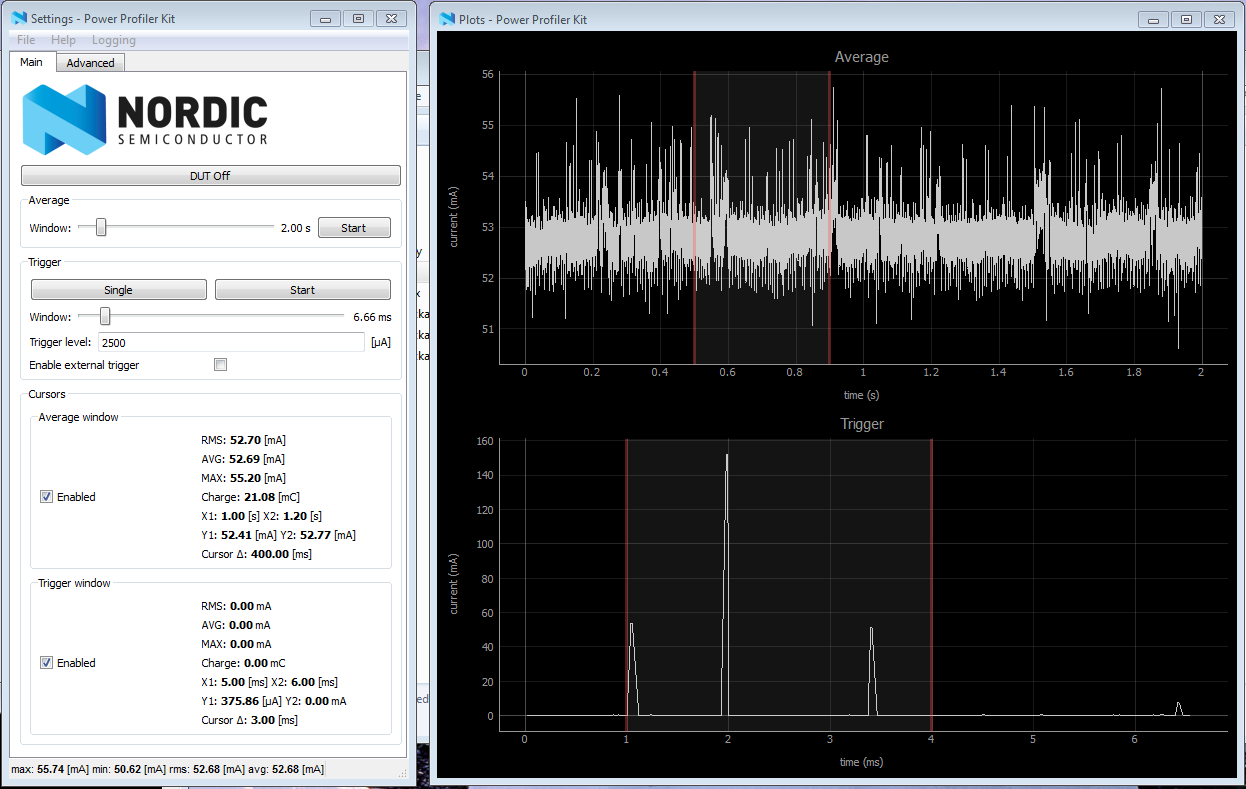
Task: Close the Settings window
Action: [x=393, y=18]
